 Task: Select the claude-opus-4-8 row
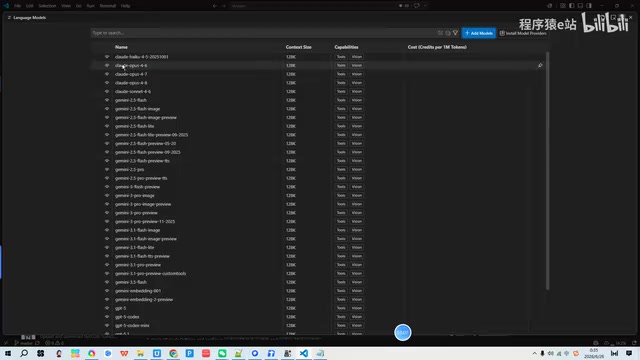(318, 83)
